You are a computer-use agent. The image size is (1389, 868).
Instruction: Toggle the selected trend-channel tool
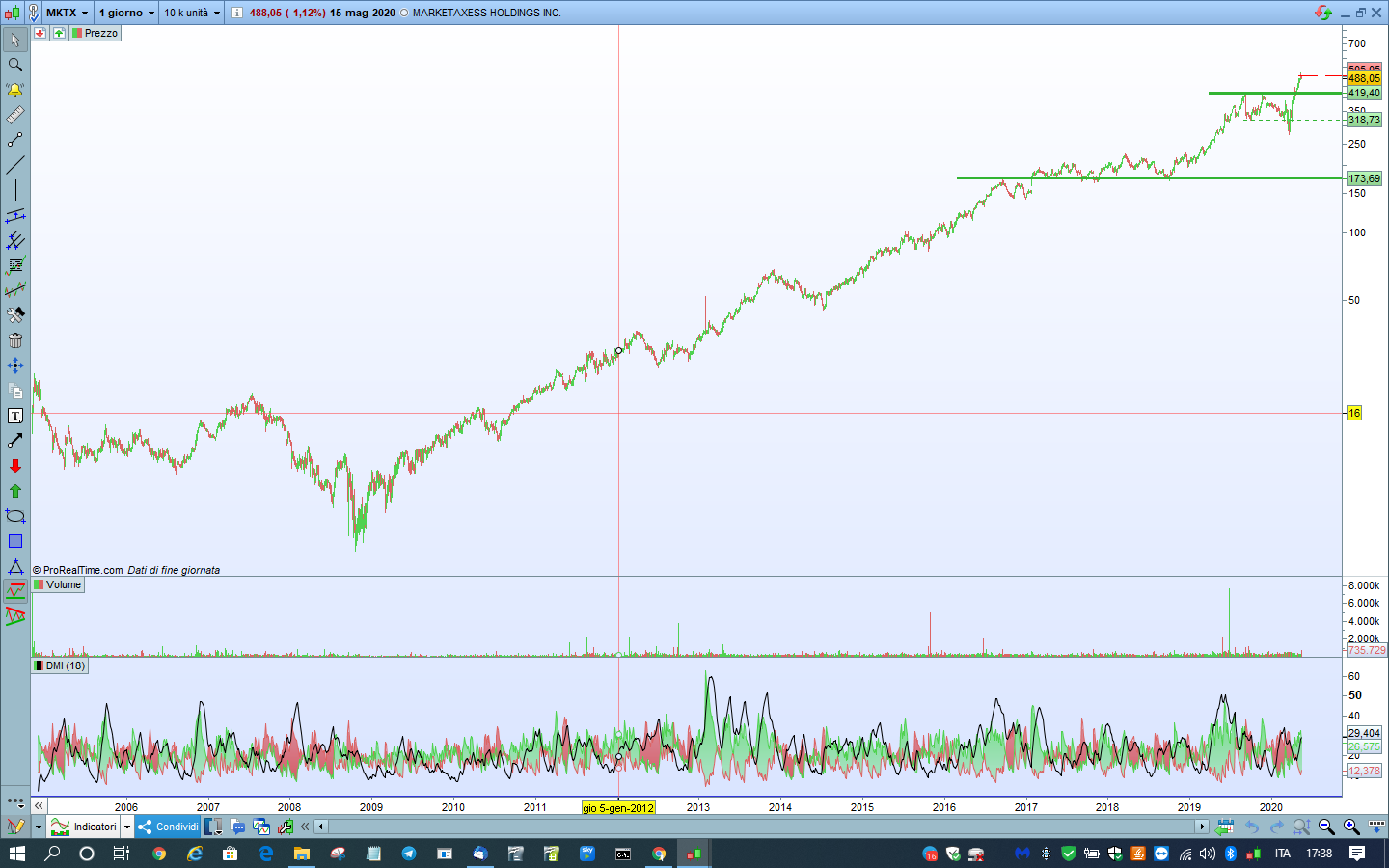15,591
